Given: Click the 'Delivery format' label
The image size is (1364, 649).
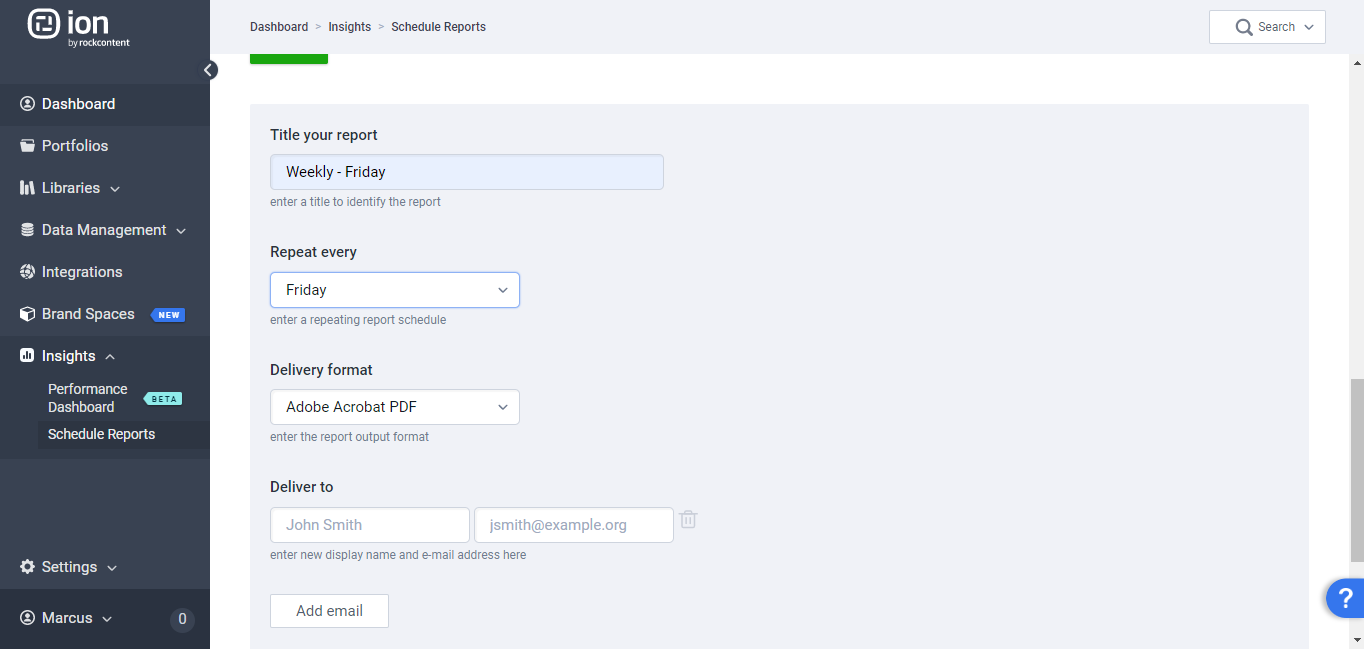Looking at the screenshot, I should [321, 370].
